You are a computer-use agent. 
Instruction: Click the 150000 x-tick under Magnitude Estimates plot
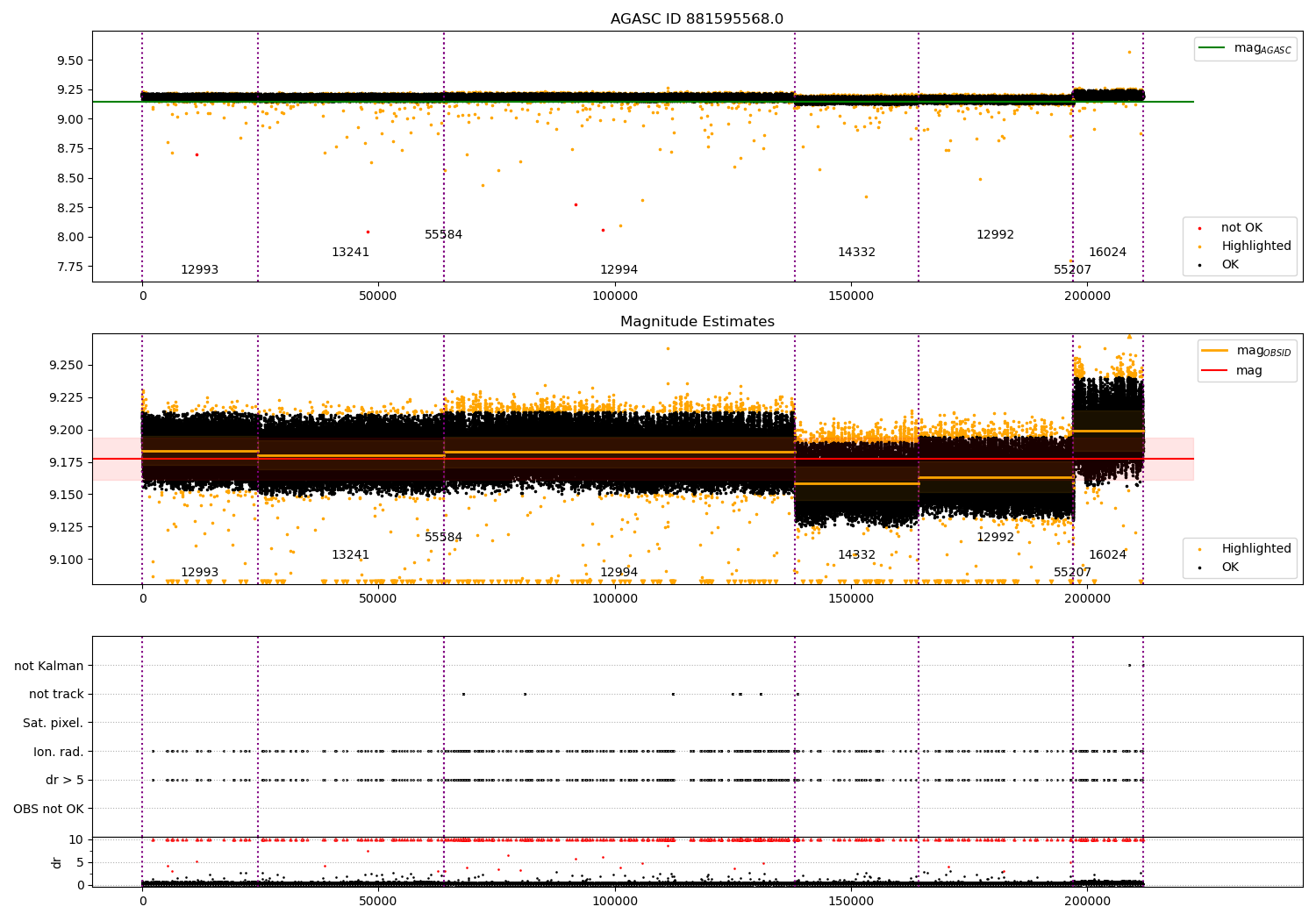(x=851, y=599)
